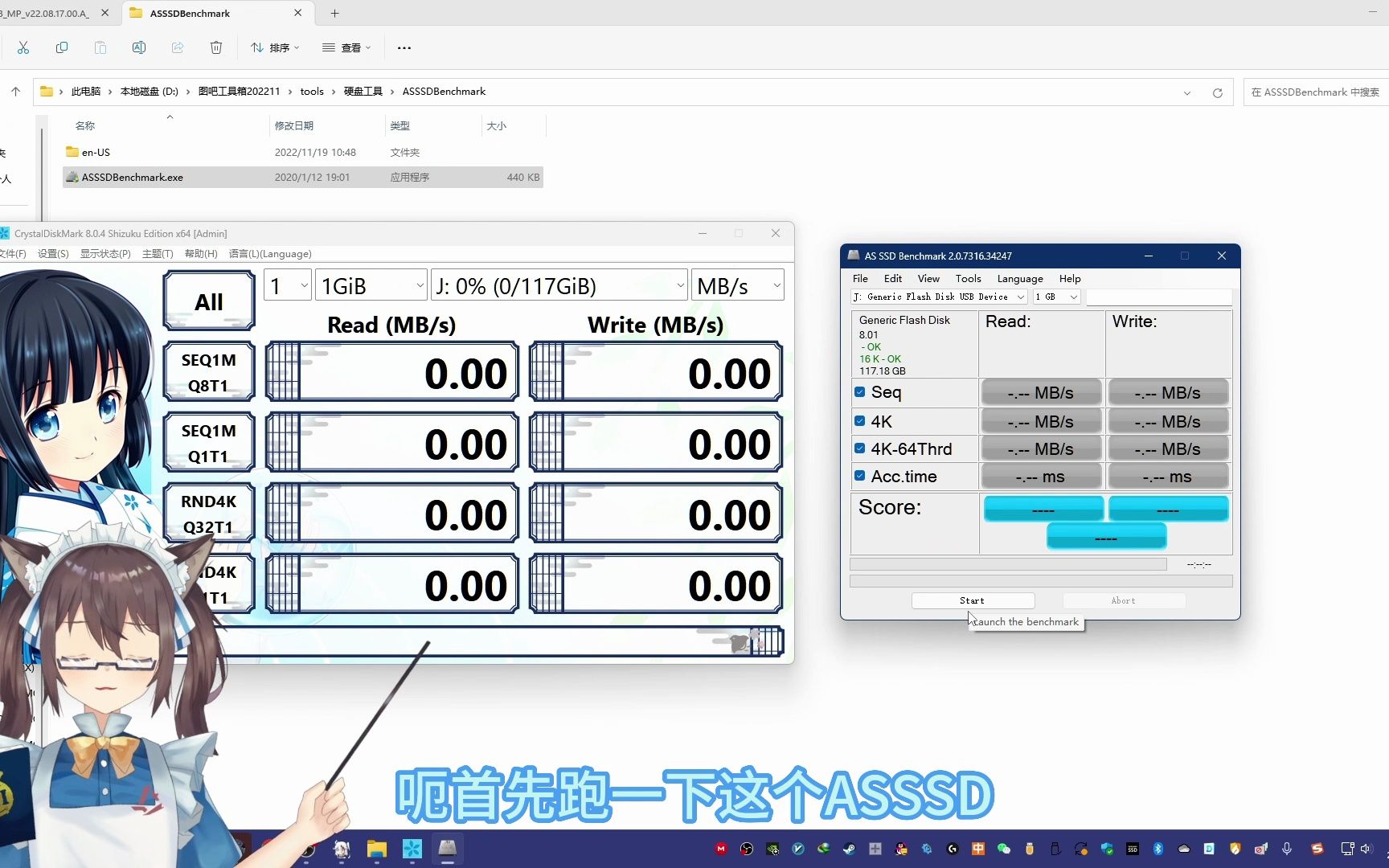Expand the address bar history dropdown
The width and height of the screenshot is (1389, 868).
(1187, 92)
